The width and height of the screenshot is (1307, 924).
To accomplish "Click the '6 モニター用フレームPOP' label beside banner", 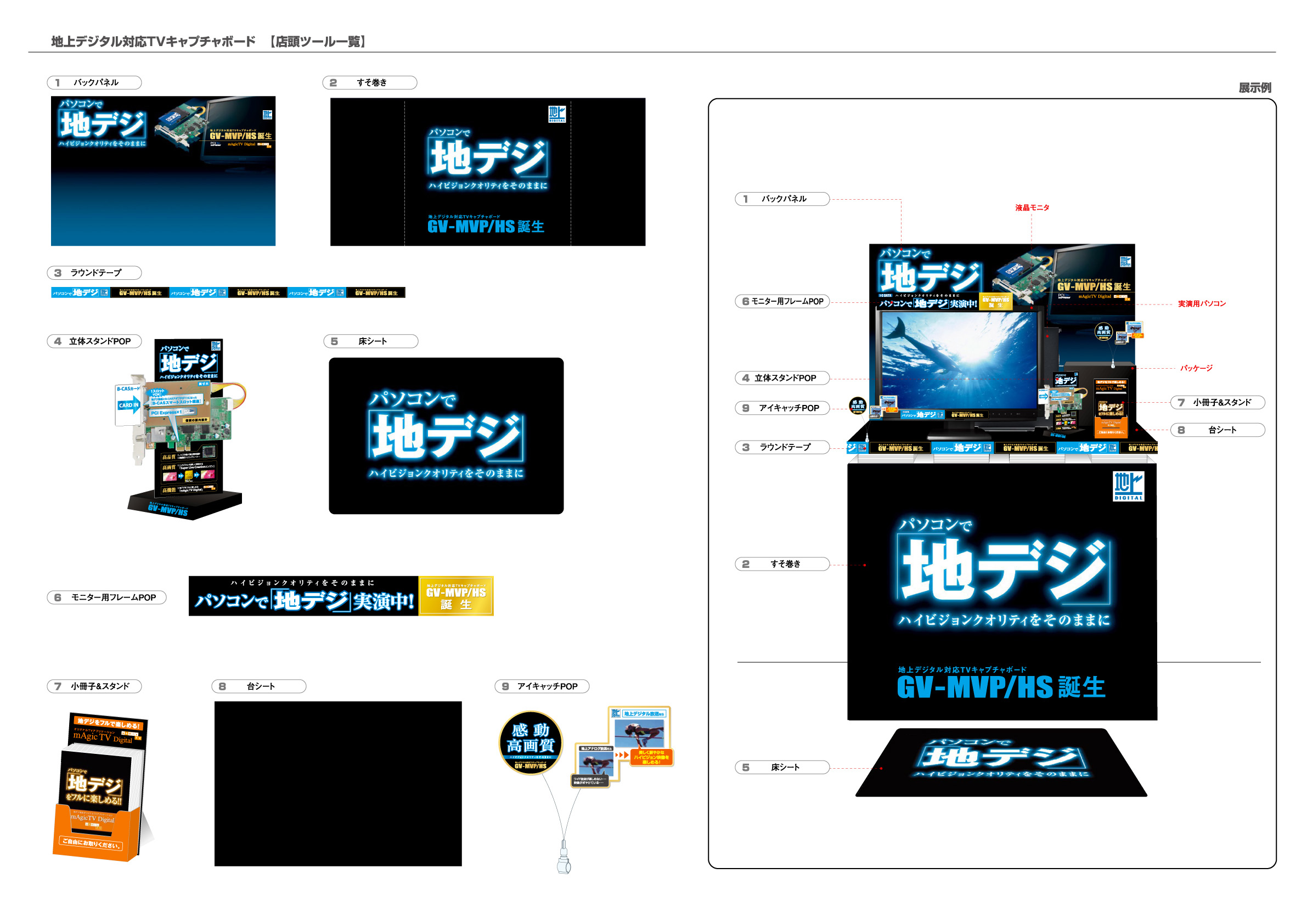I will point(106,597).
